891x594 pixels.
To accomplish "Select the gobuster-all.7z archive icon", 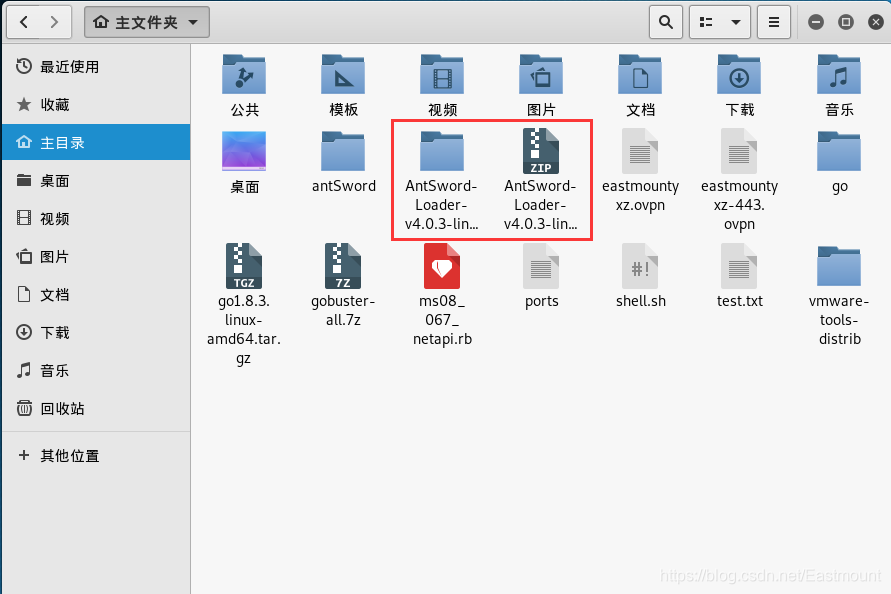I will tap(342, 267).
